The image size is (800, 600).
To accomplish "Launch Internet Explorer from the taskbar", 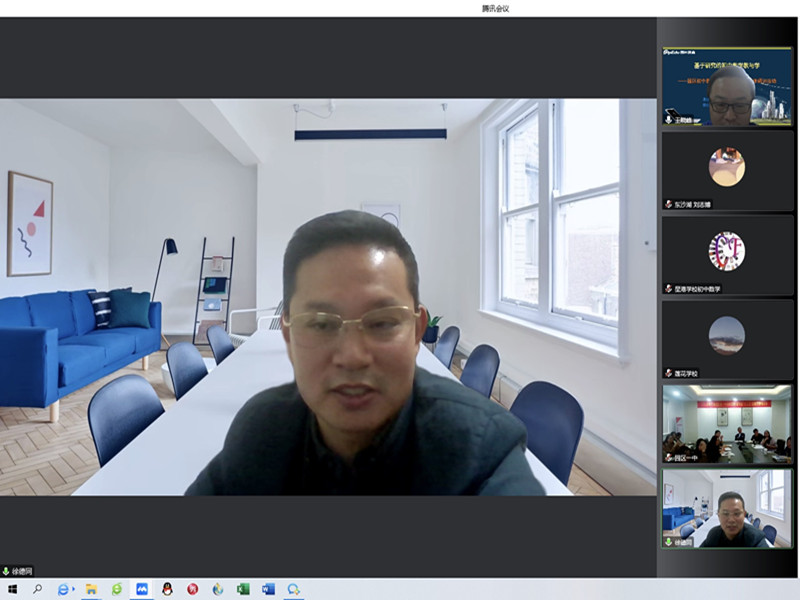I will 64,589.
